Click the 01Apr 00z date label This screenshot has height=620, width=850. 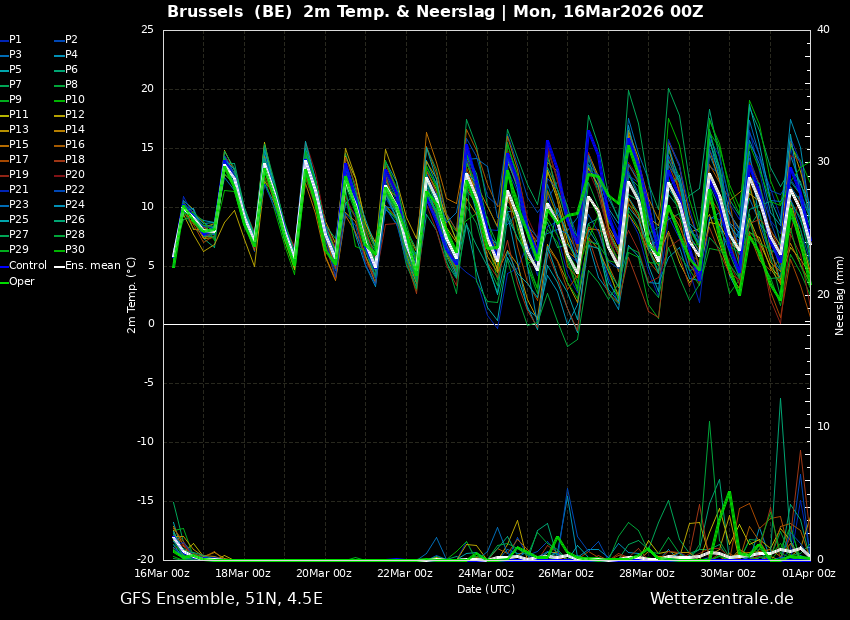coord(808,573)
